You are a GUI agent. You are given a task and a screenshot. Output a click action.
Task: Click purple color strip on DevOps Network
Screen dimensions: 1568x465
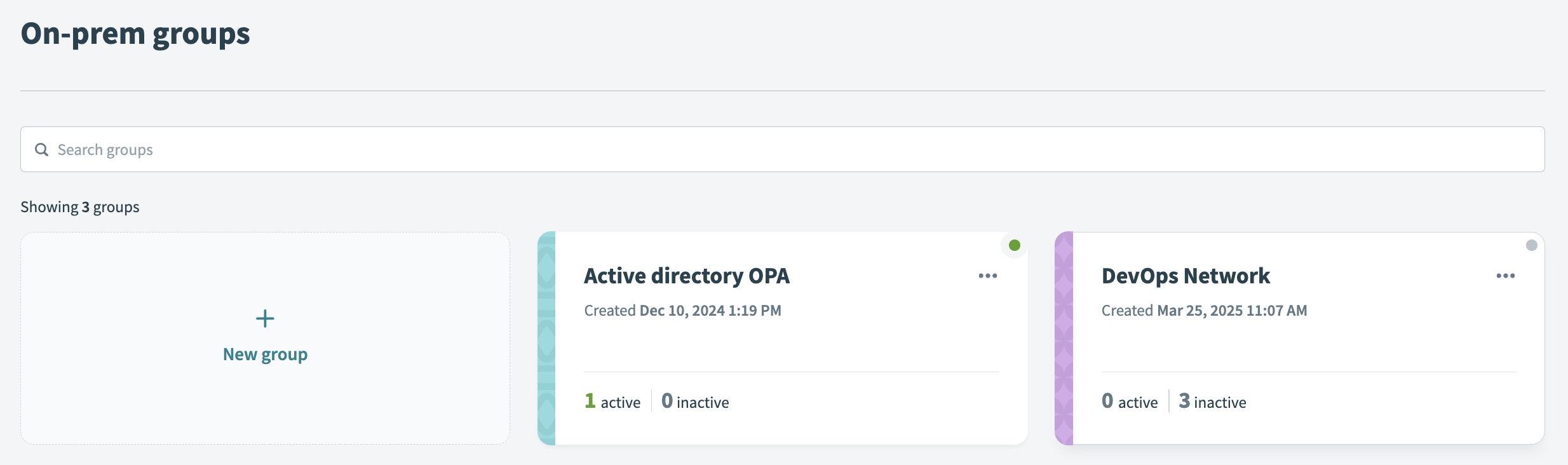pos(1064,338)
